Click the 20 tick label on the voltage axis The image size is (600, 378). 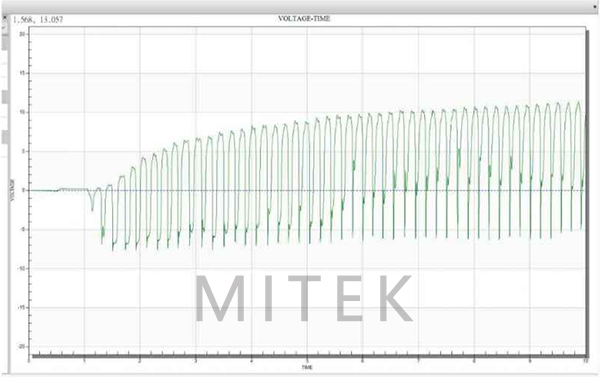coord(22,34)
